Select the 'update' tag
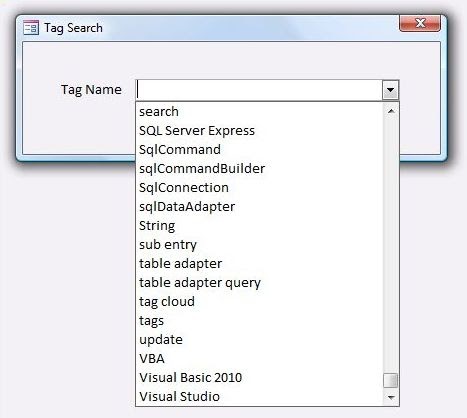This screenshot has height=418, width=467. pyautogui.click(x=260, y=340)
